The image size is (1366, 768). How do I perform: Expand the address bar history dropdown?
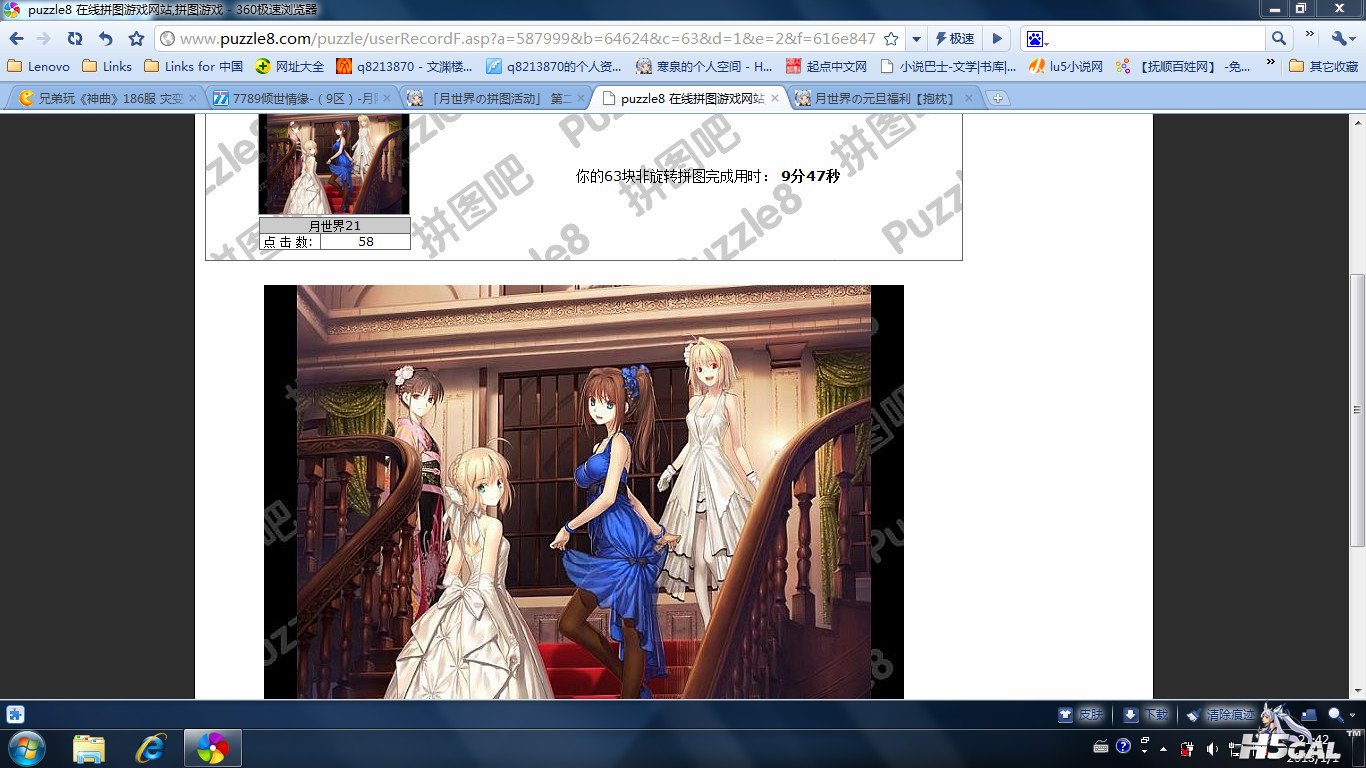tap(916, 39)
